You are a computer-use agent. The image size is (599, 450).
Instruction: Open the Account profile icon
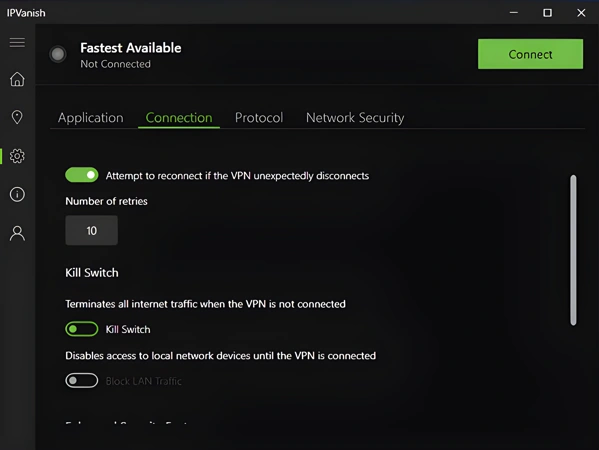[x=17, y=233]
